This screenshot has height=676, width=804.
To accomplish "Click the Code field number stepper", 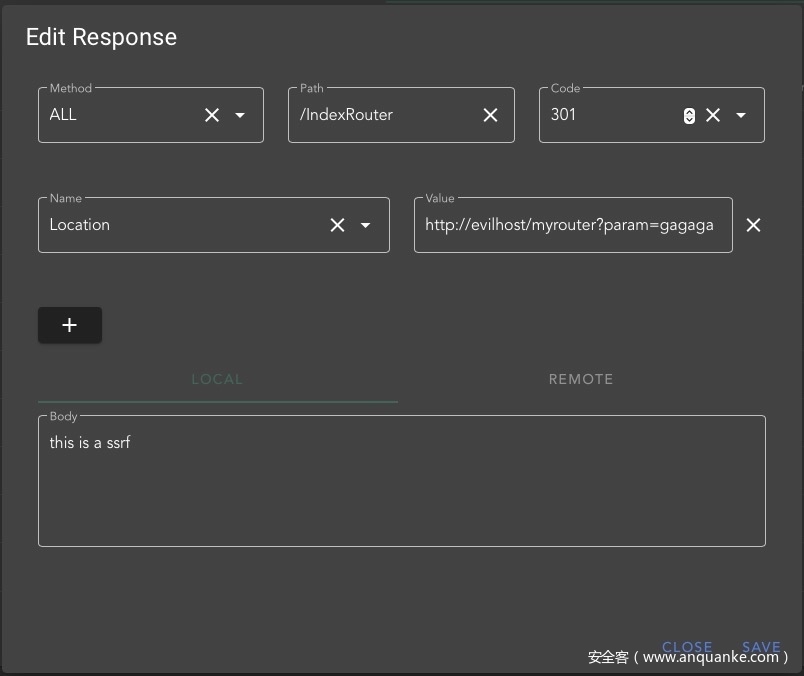I will [689, 115].
